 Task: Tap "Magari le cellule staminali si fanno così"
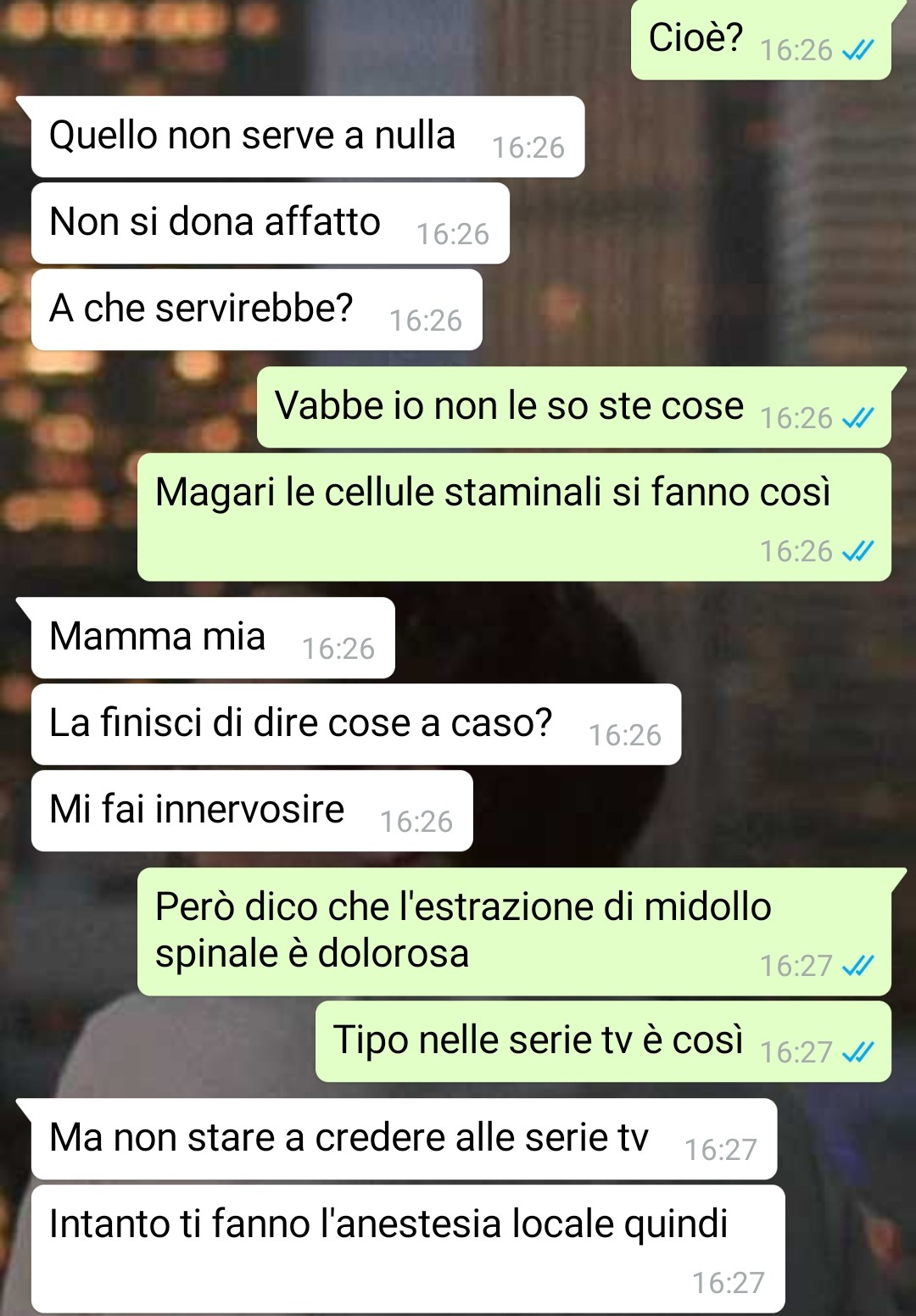point(514,517)
